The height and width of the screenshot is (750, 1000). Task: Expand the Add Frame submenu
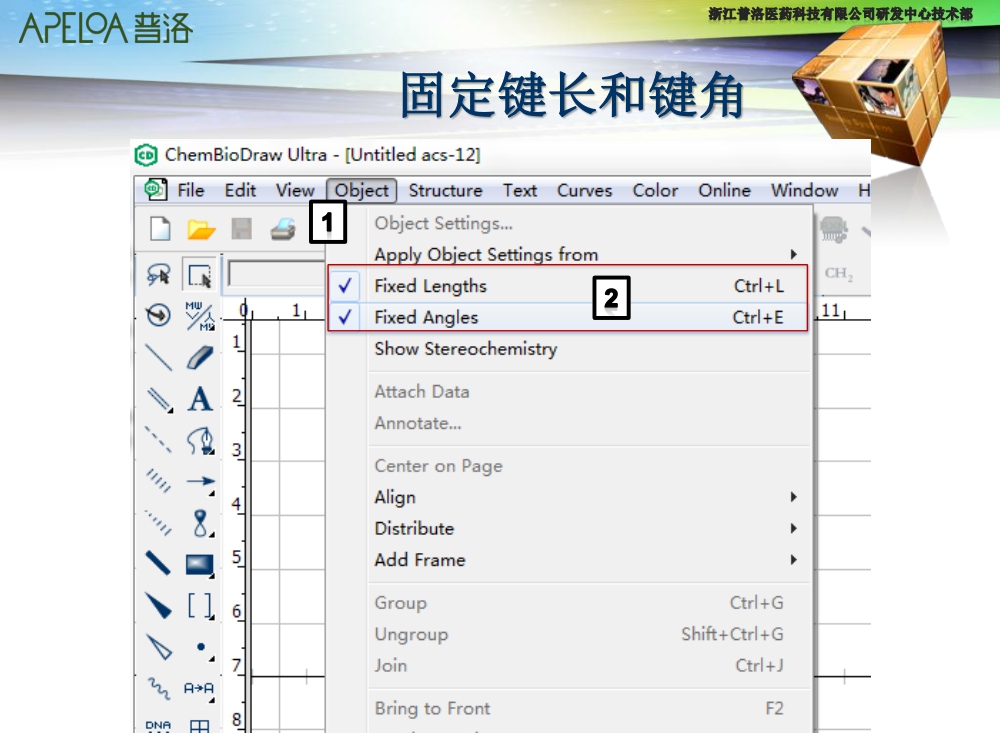pos(568,560)
